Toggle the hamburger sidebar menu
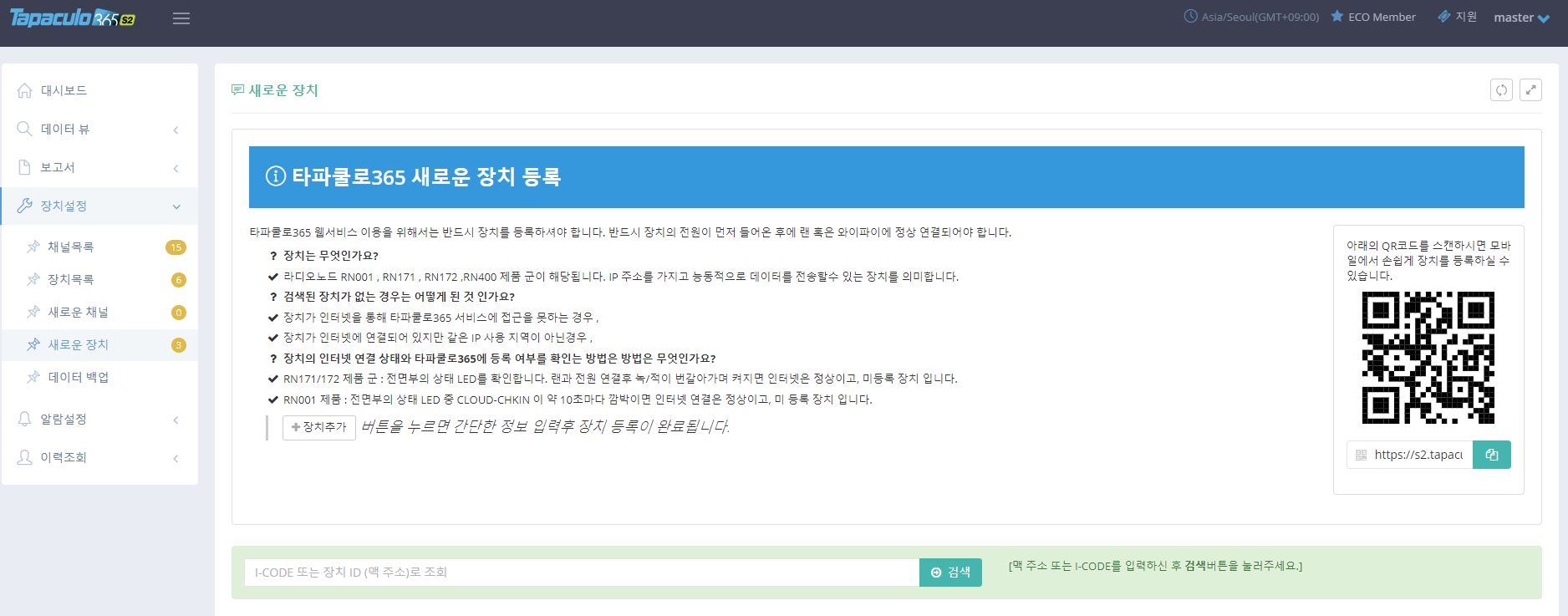This screenshot has width=1568, height=616. click(181, 18)
